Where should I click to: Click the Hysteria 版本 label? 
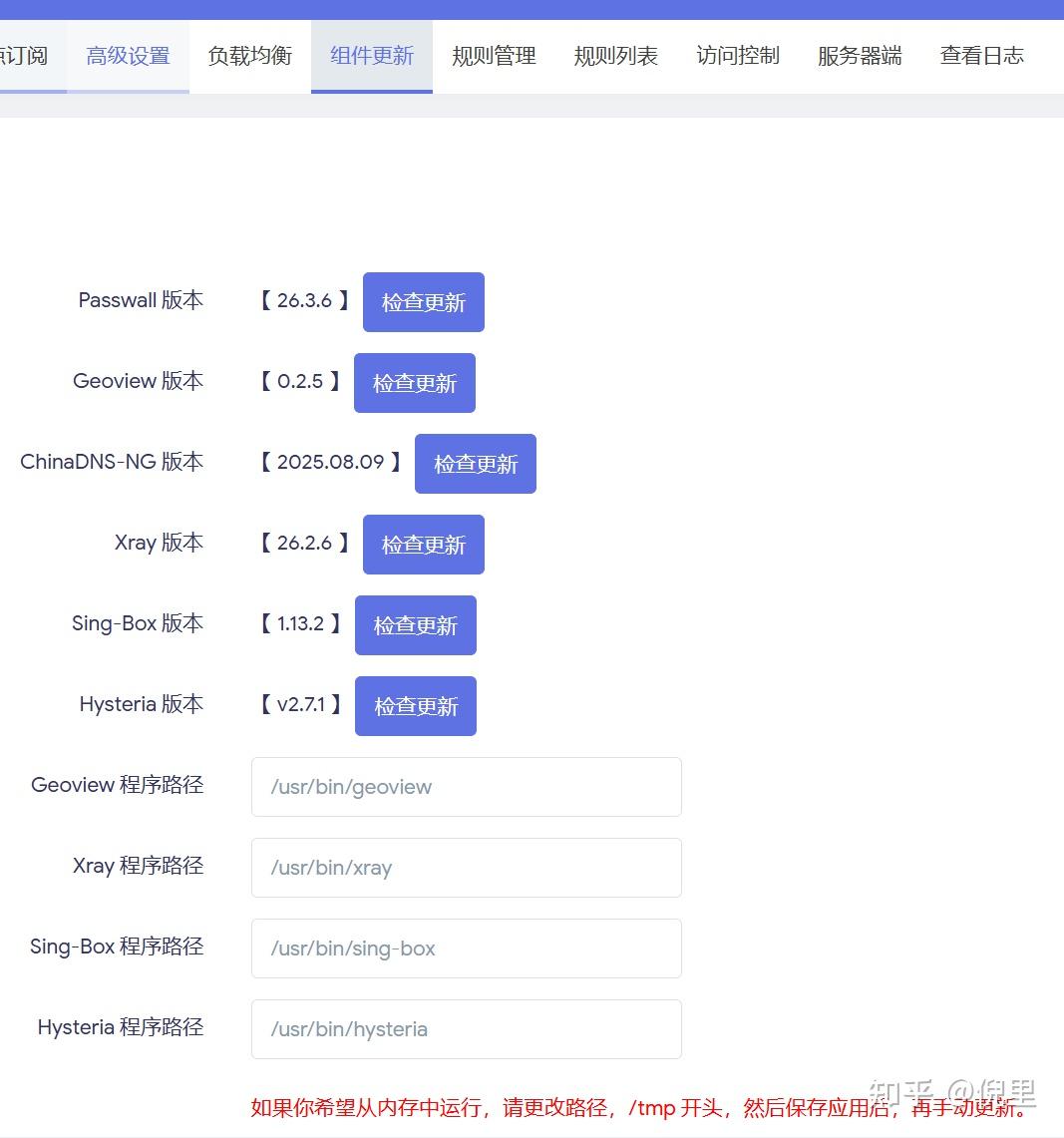(x=142, y=704)
